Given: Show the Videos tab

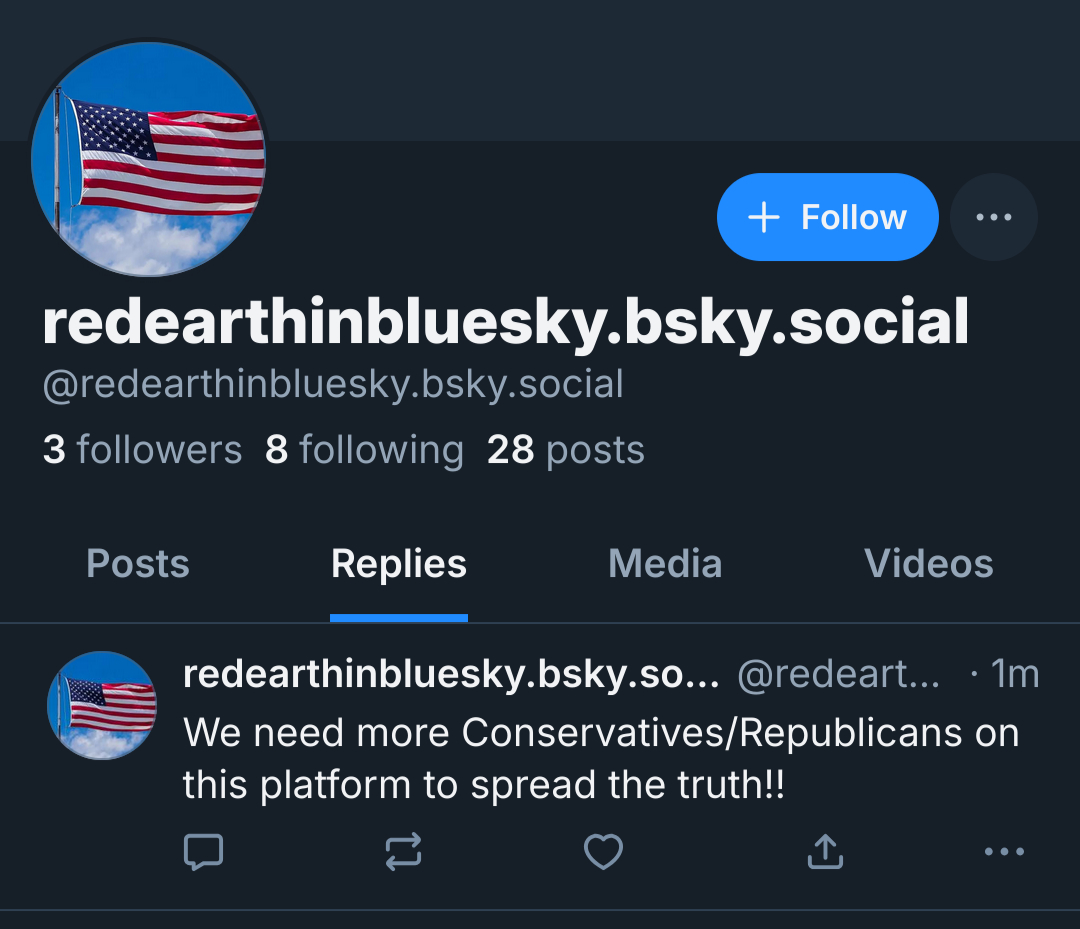Looking at the screenshot, I should tap(928, 564).
